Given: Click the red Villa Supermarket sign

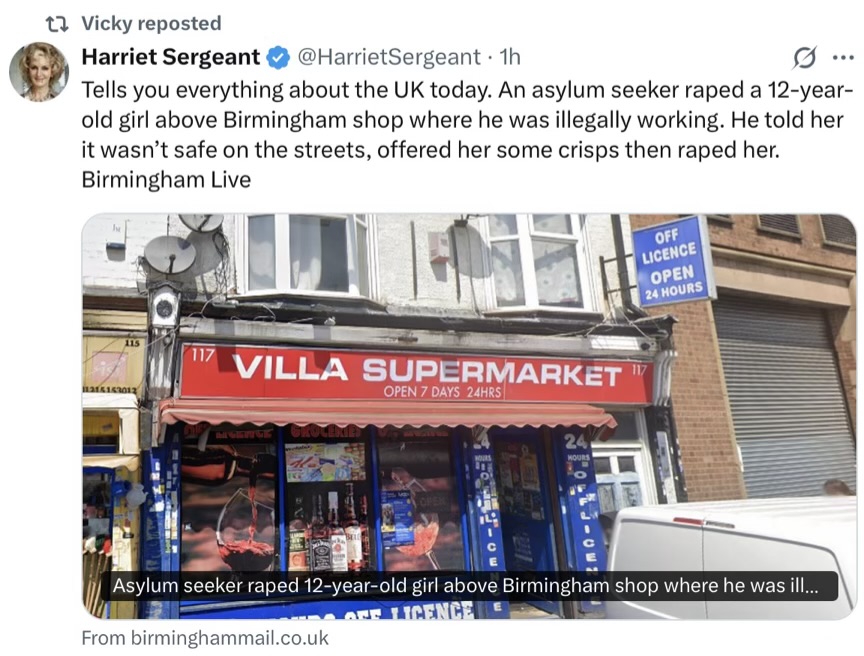Looking at the screenshot, I should (417, 373).
